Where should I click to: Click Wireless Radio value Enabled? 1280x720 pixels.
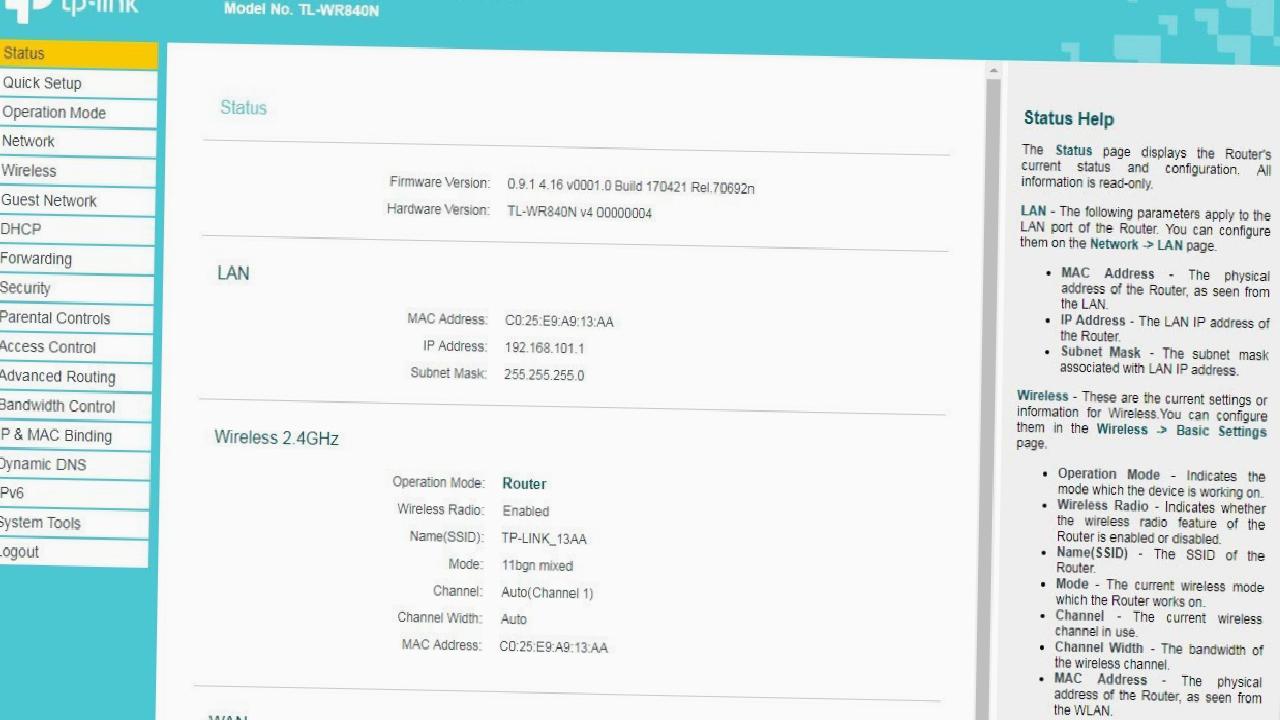pos(525,511)
